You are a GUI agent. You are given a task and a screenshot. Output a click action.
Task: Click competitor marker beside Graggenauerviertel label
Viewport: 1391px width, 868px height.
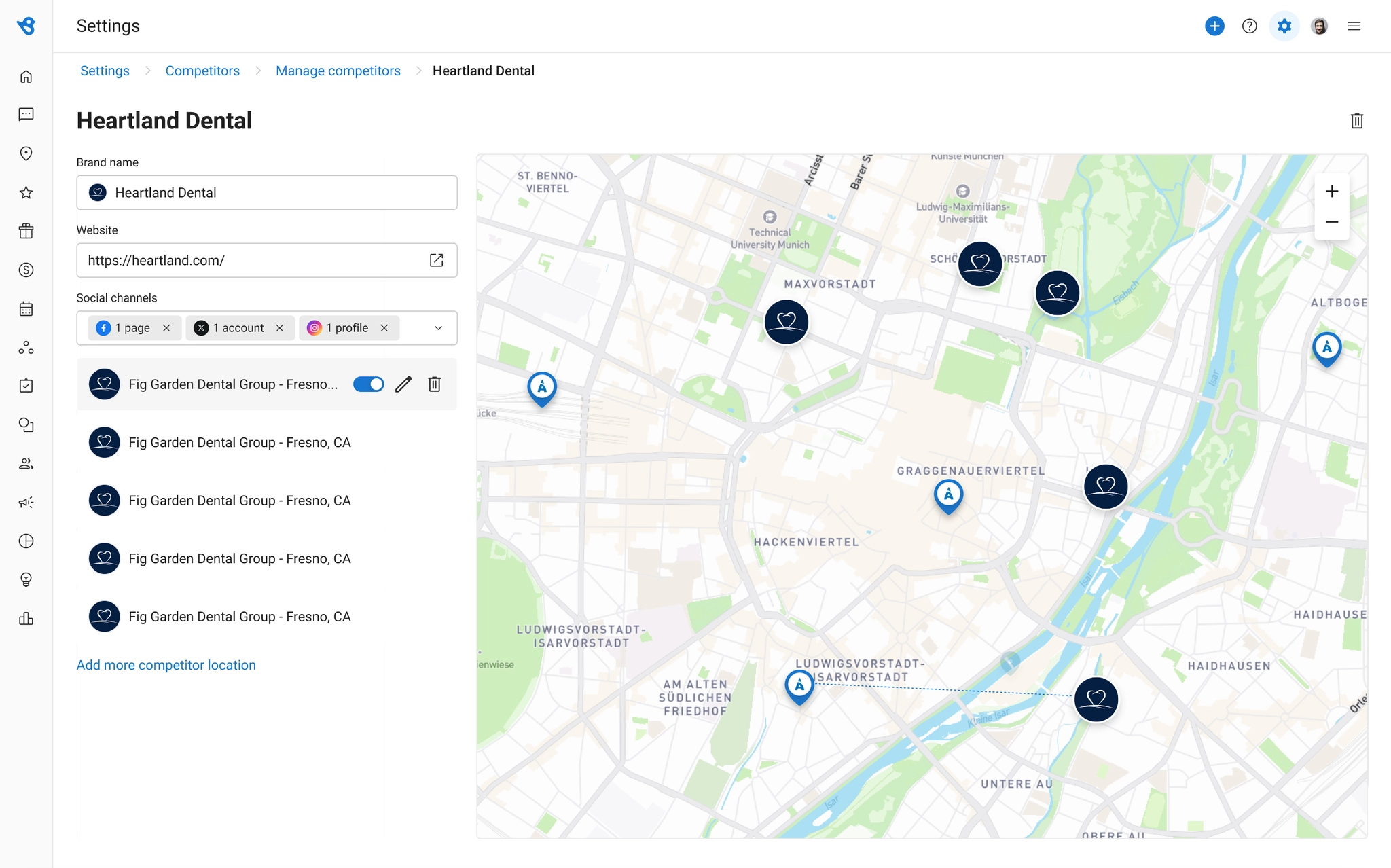[x=1106, y=486]
